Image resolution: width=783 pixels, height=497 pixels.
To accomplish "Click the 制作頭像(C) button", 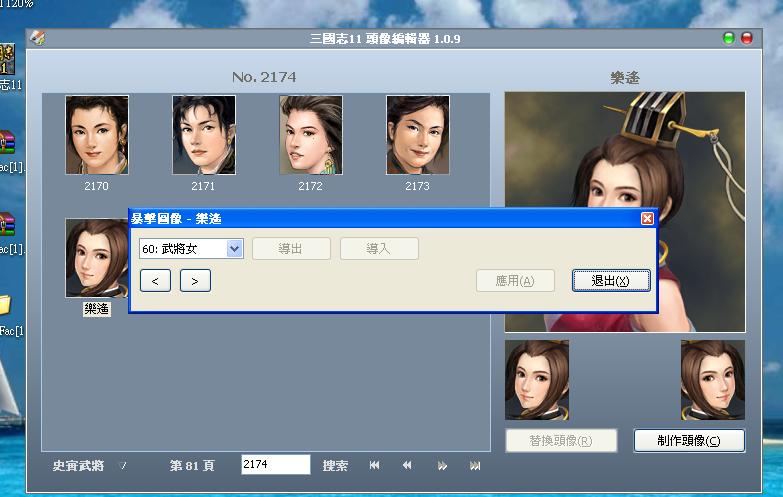I will (688, 441).
